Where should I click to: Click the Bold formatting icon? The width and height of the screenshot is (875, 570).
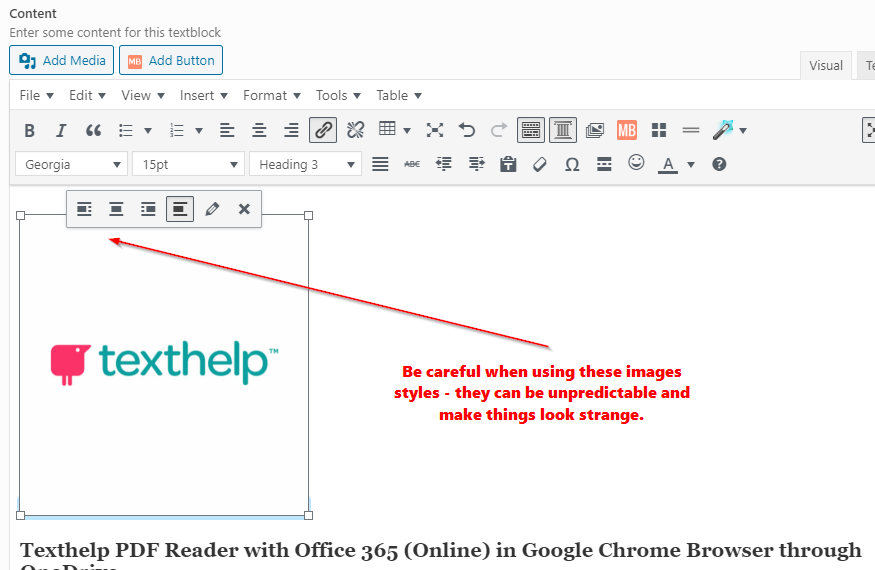30,131
